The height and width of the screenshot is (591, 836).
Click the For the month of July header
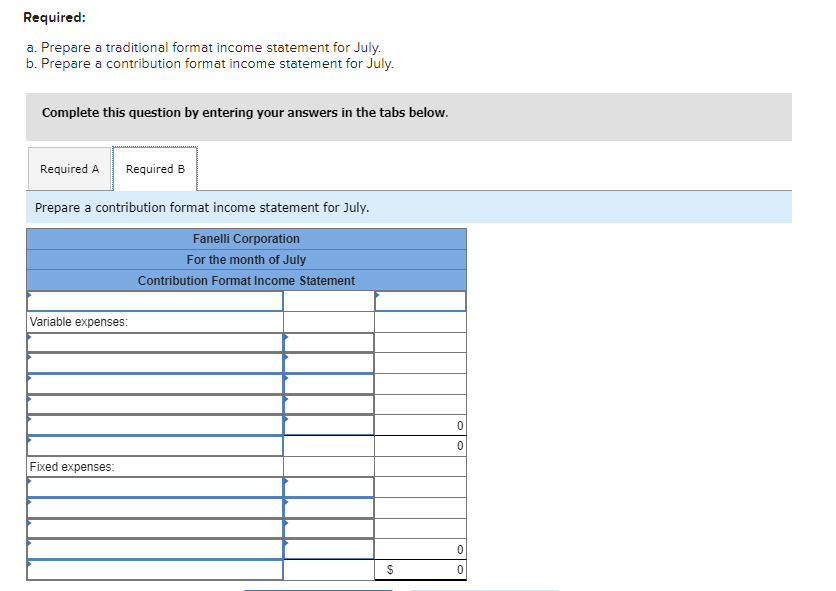coord(246,260)
